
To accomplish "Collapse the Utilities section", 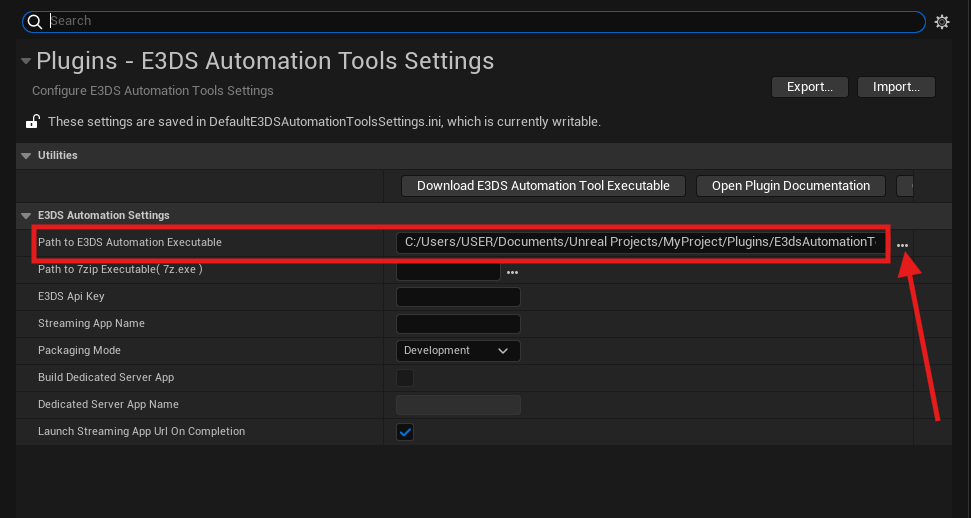I will [26, 156].
